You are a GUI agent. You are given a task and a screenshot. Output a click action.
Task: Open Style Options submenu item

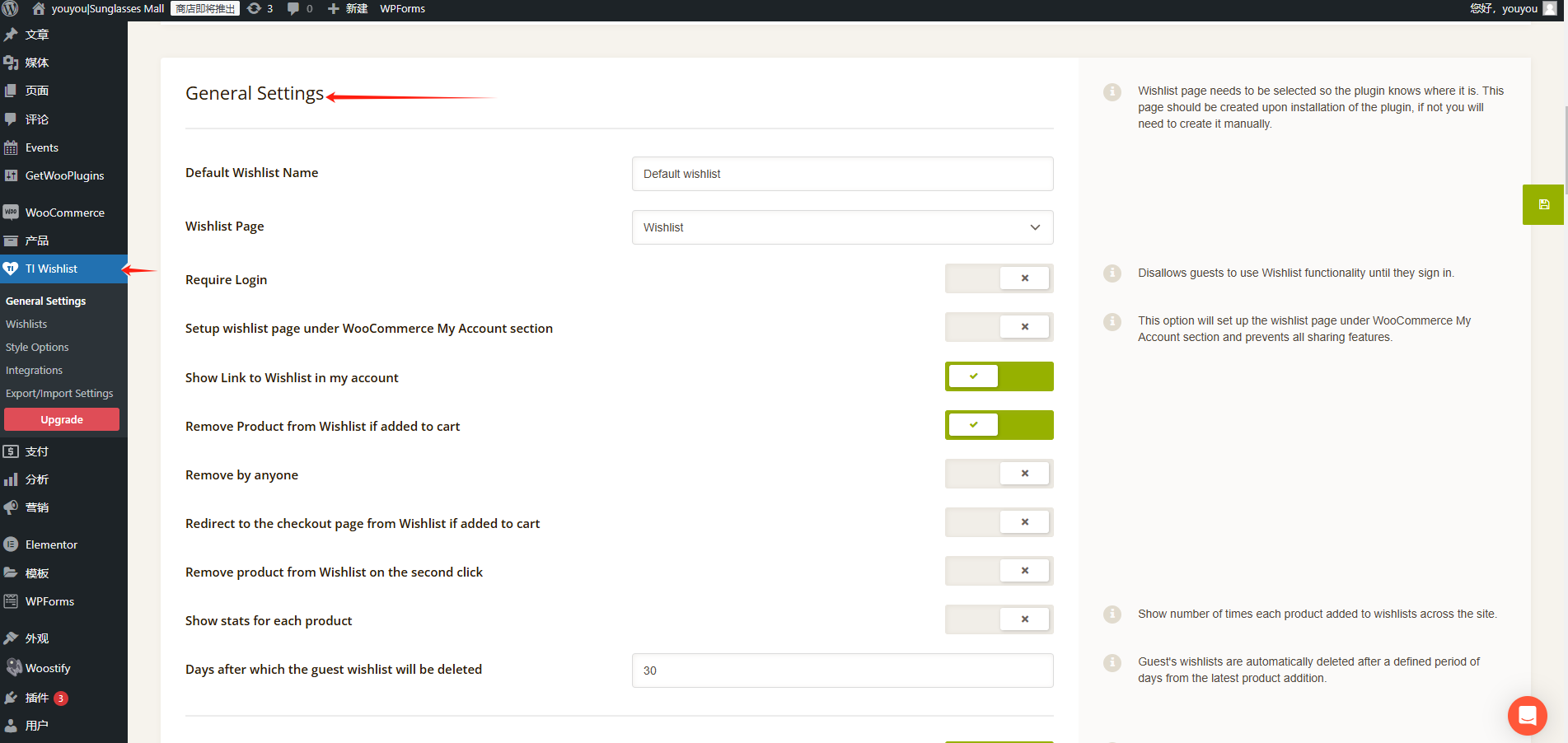point(37,348)
